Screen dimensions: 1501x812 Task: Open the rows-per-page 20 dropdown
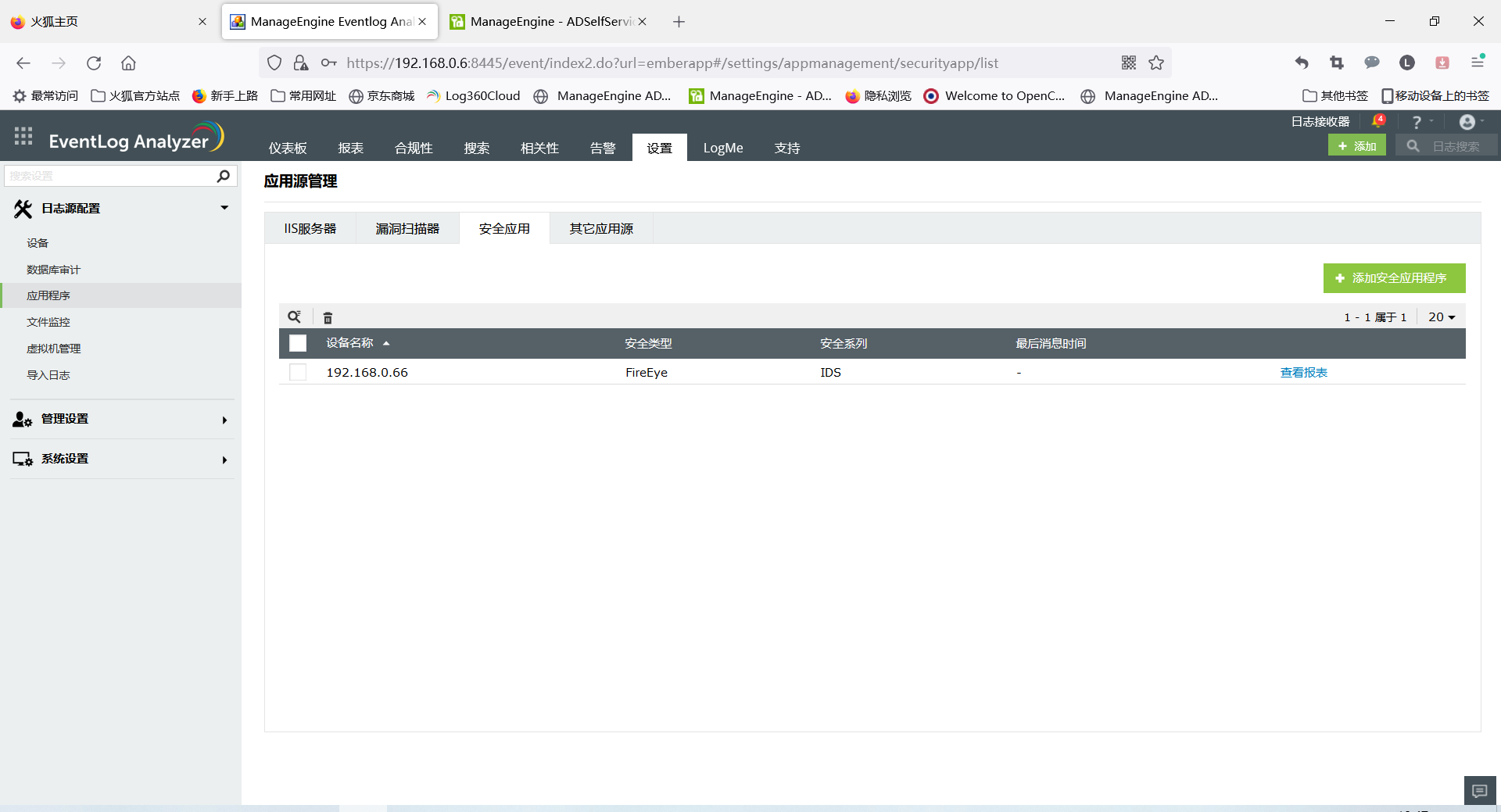point(1442,317)
